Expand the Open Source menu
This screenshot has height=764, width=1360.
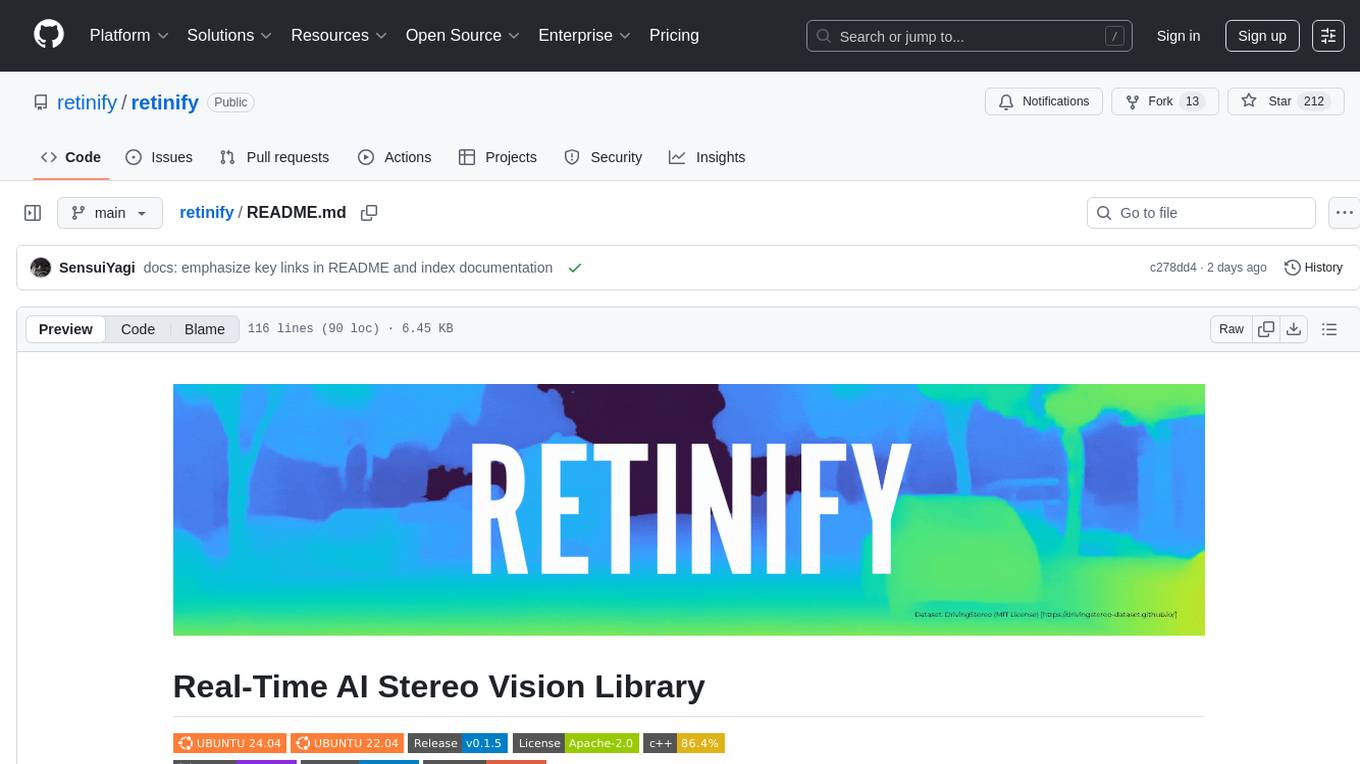pyautogui.click(x=463, y=35)
